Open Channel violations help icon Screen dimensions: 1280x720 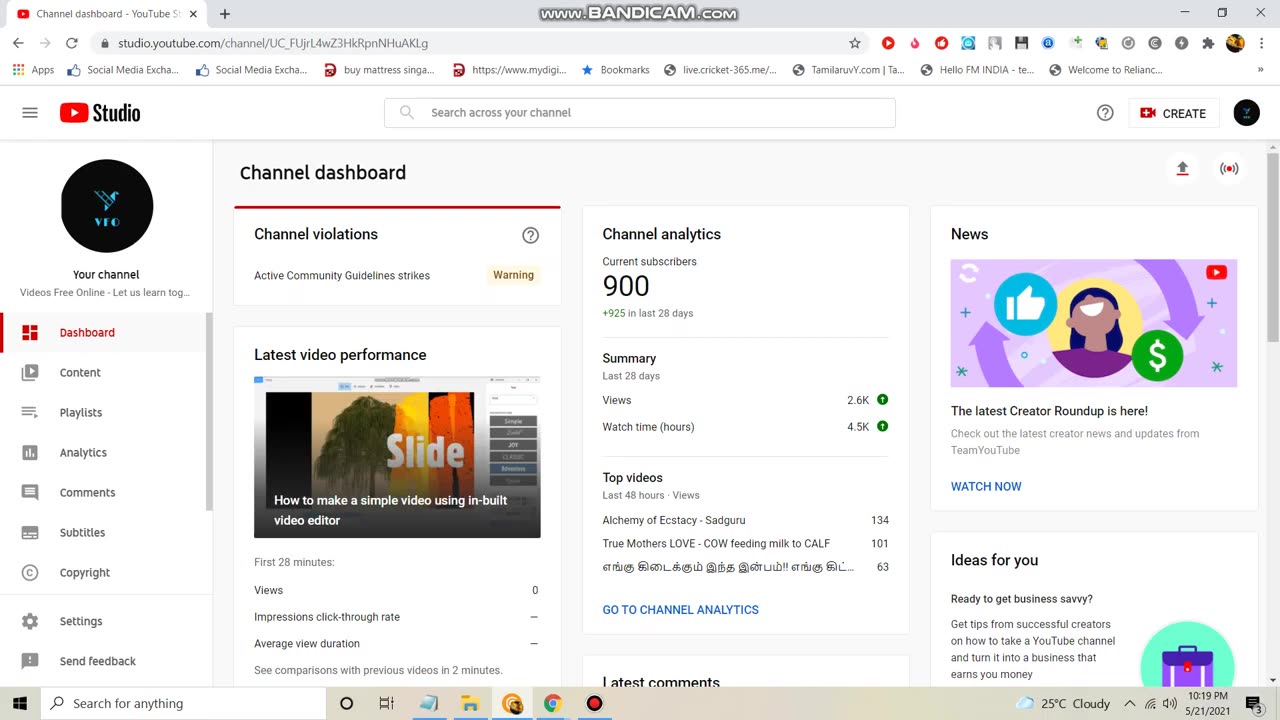530,235
